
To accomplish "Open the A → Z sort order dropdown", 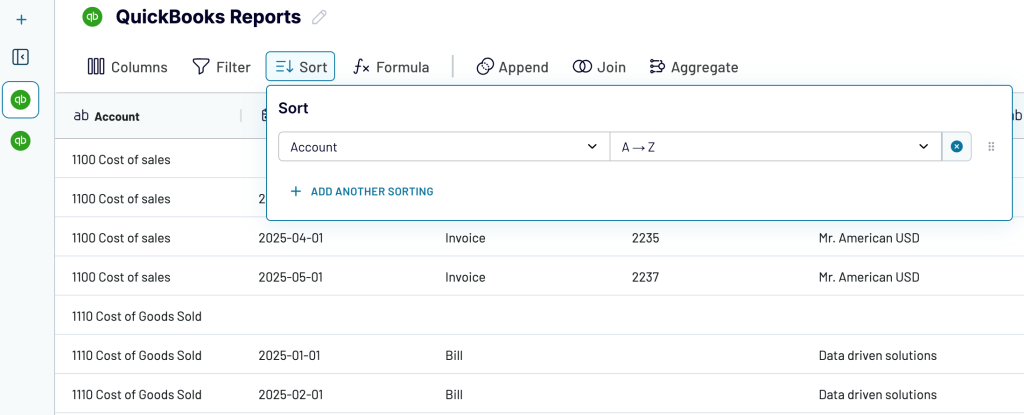I will coord(775,147).
